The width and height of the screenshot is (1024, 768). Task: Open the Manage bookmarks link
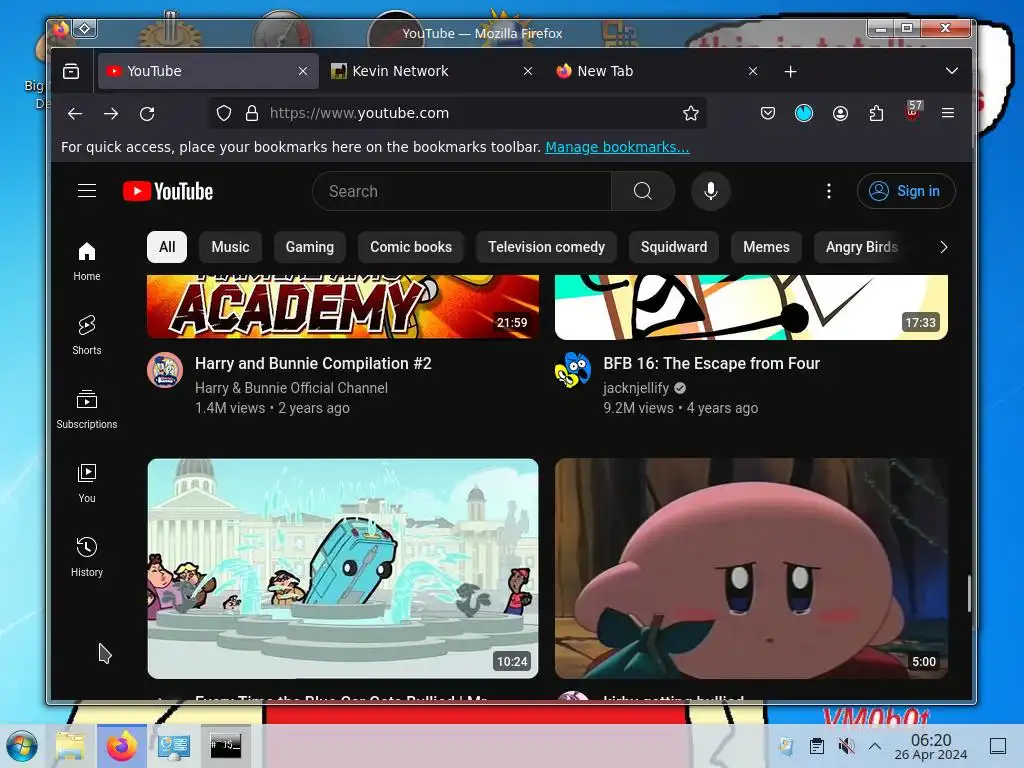[617, 148]
